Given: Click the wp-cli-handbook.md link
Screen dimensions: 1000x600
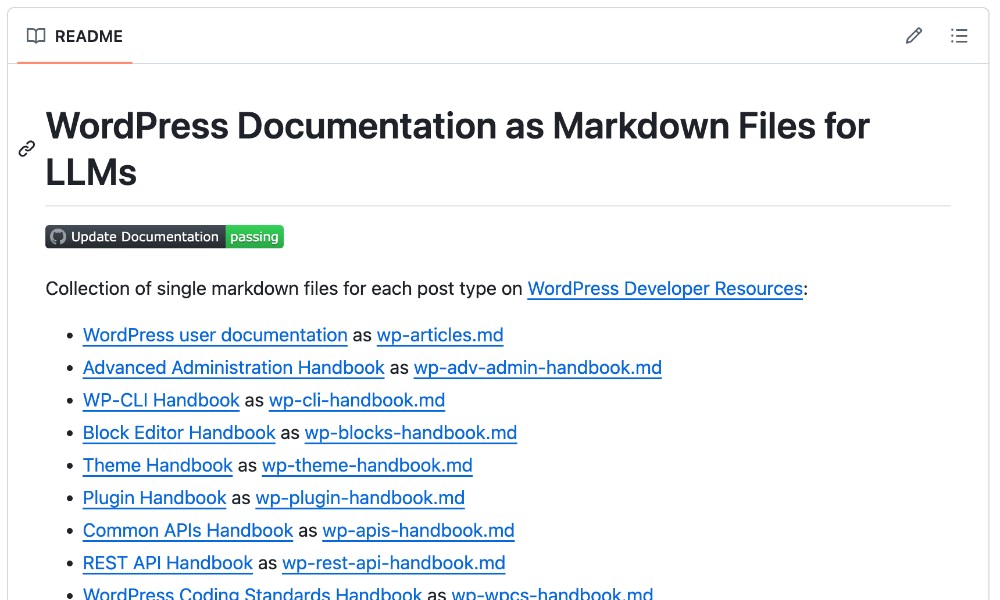Looking at the screenshot, I should point(356,400).
